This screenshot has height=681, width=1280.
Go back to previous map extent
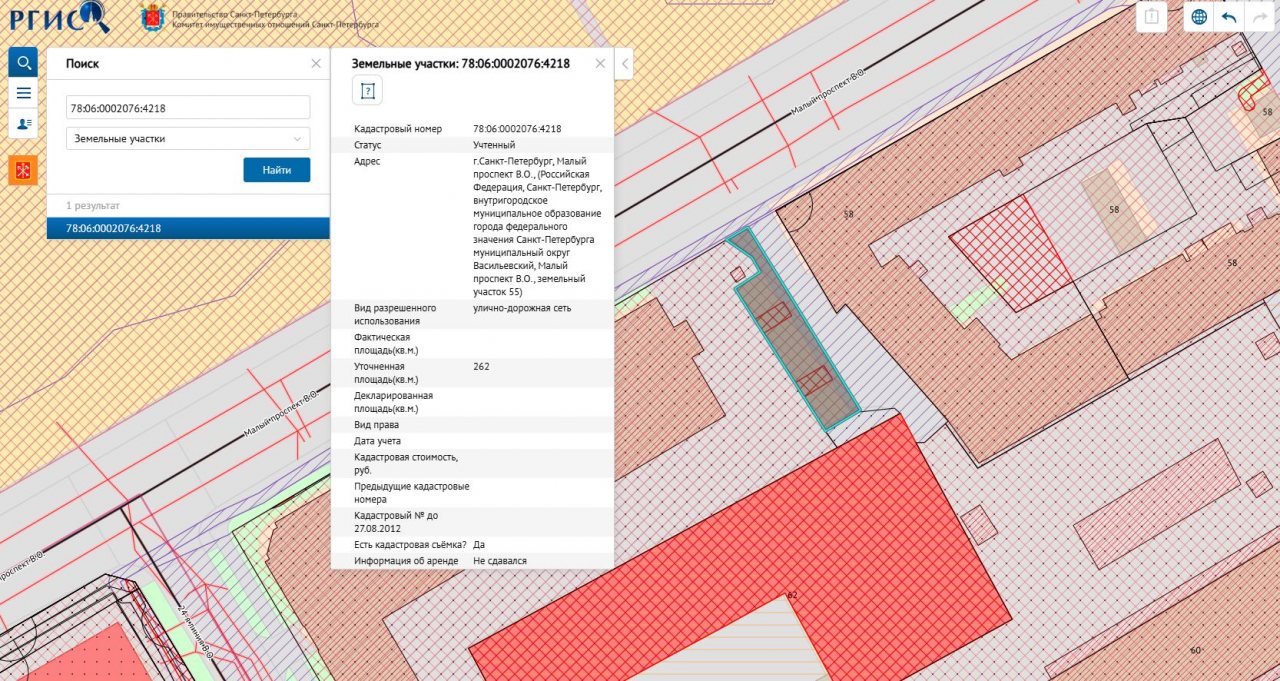click(x=1228, y=17)
